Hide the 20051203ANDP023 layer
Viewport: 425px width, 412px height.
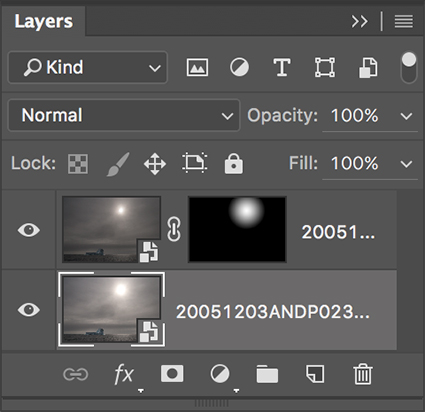[29, 310]
